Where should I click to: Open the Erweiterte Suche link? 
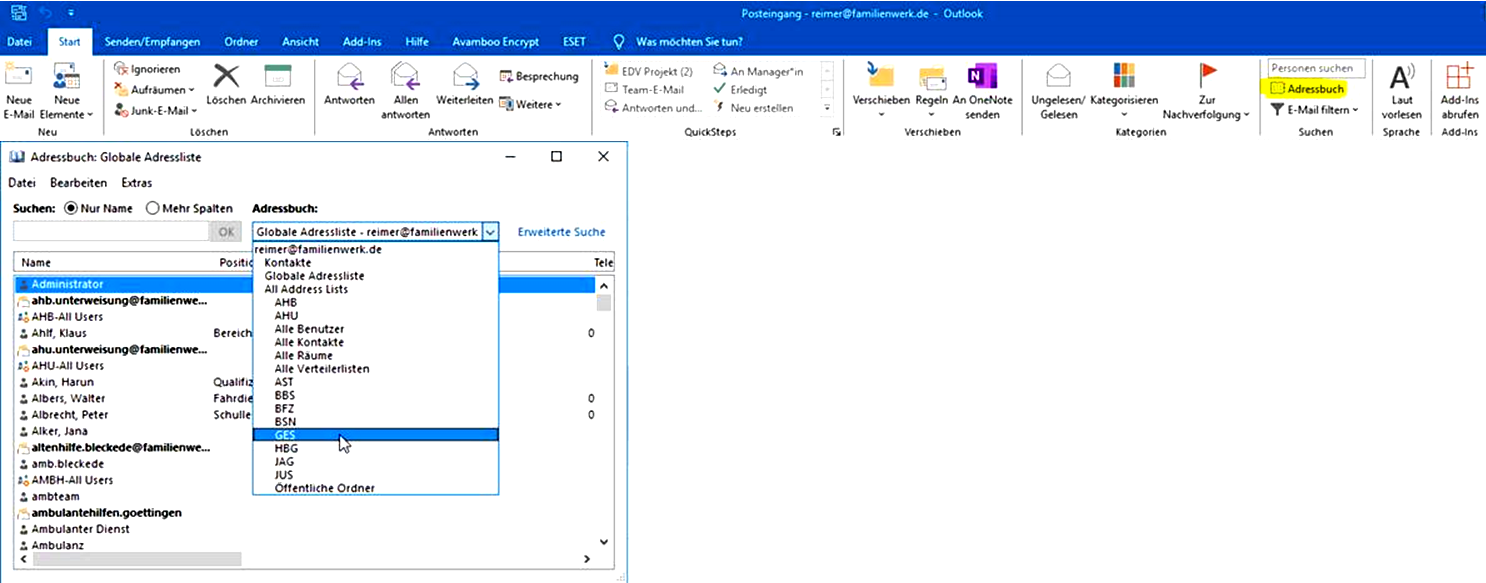click(x=561, y=232)
